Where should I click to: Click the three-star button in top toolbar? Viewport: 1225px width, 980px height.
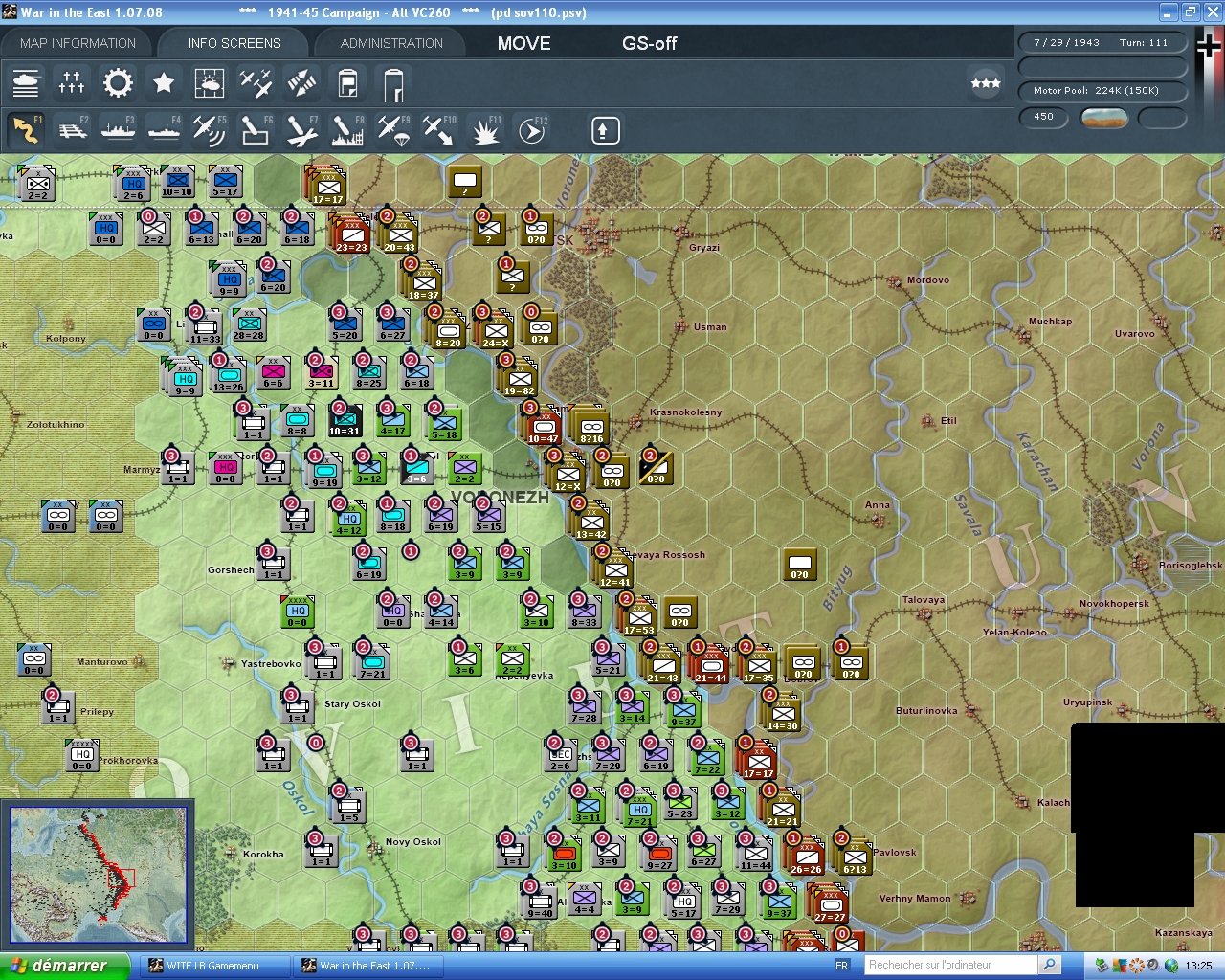coord(986,83)
